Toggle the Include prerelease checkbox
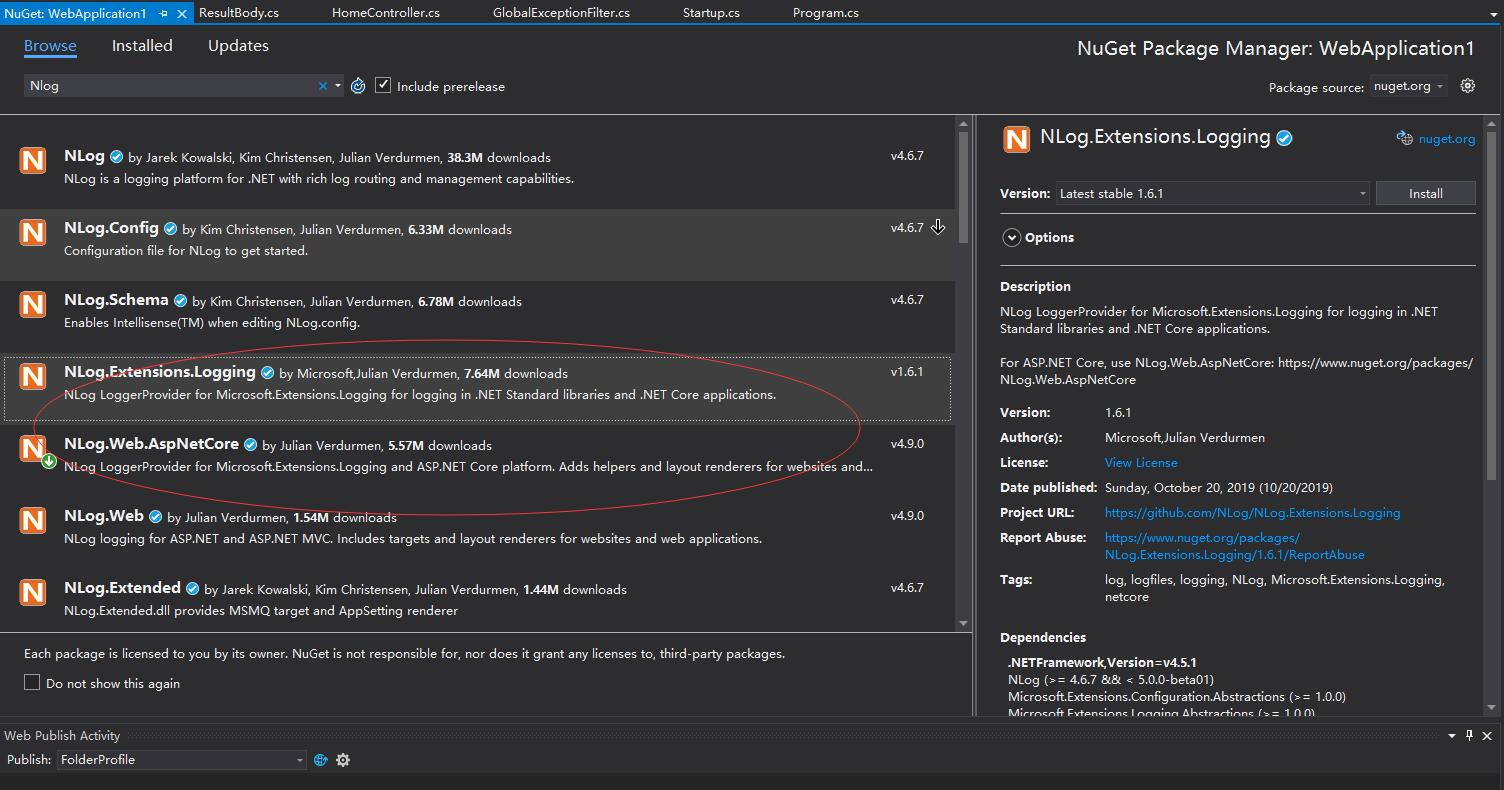Image resolution: width=1504 pixels, height=790 pixels. pyautogui.click(x=383, y=86)
